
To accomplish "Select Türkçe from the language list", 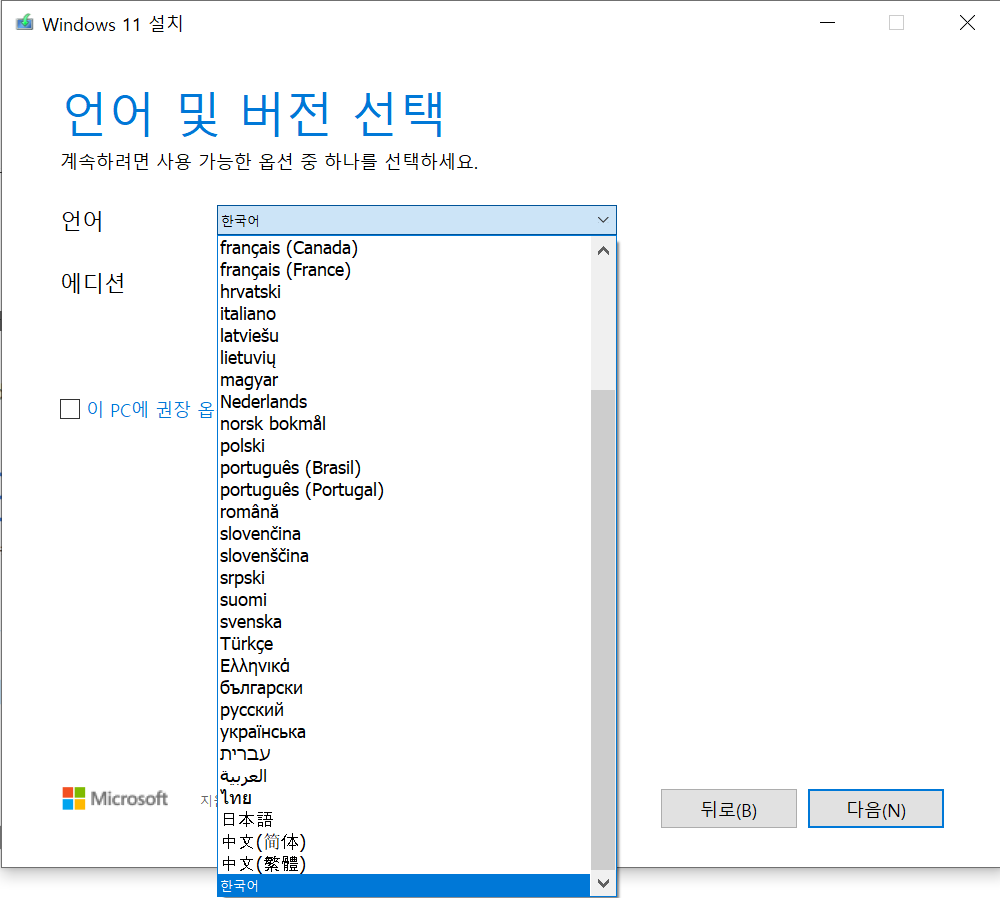I will pyautogui.click(x=404, y=644).
